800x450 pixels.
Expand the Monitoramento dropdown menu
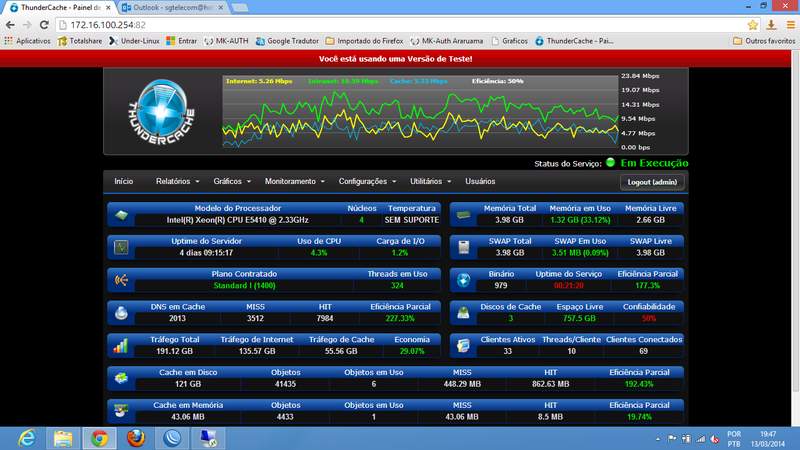tap(294, 182)
